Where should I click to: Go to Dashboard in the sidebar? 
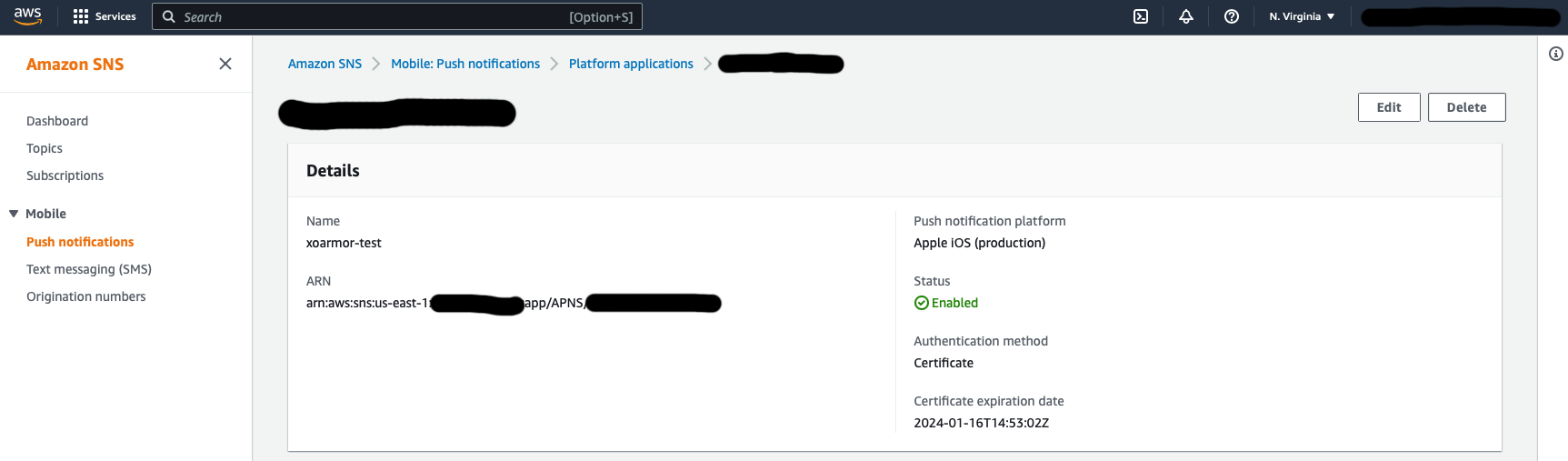coord(57,121)
